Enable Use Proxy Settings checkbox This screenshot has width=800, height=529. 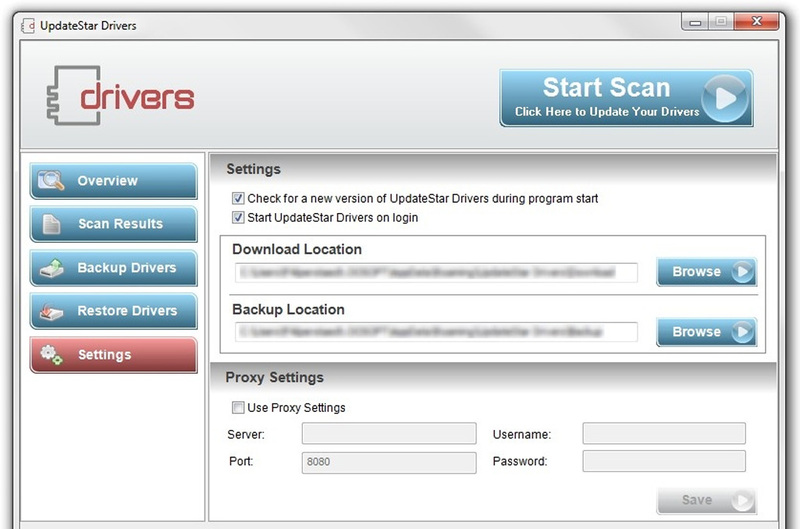click(x=238, y=408)
